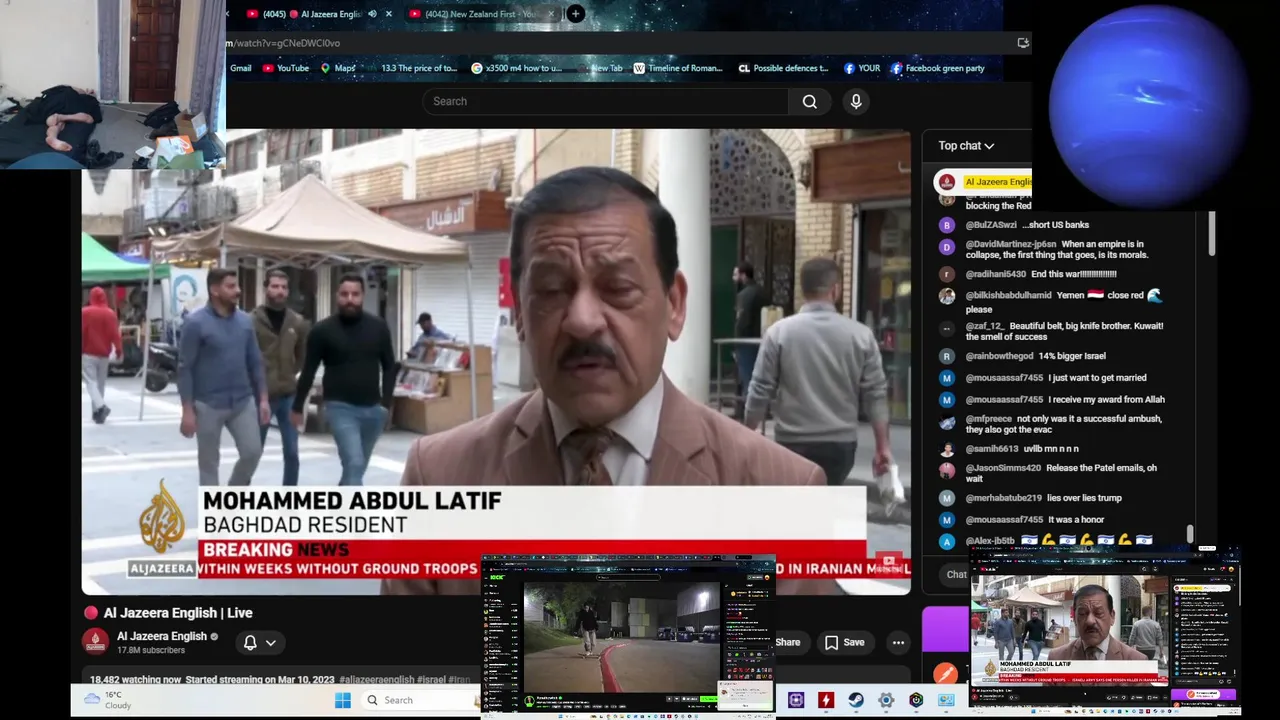
Task: Click the main Al Jazeera live video player
Action: point(496,361)
